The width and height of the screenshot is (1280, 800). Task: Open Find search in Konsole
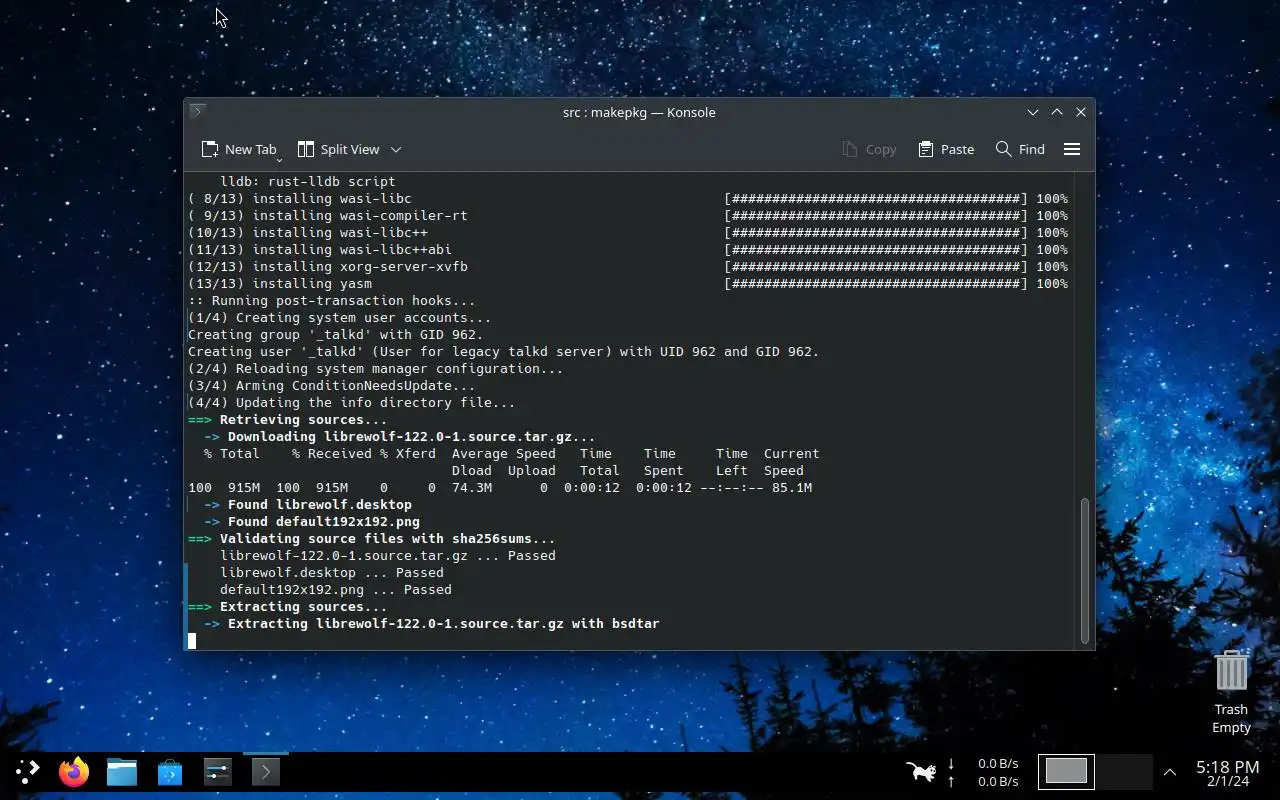(1020, 149)
